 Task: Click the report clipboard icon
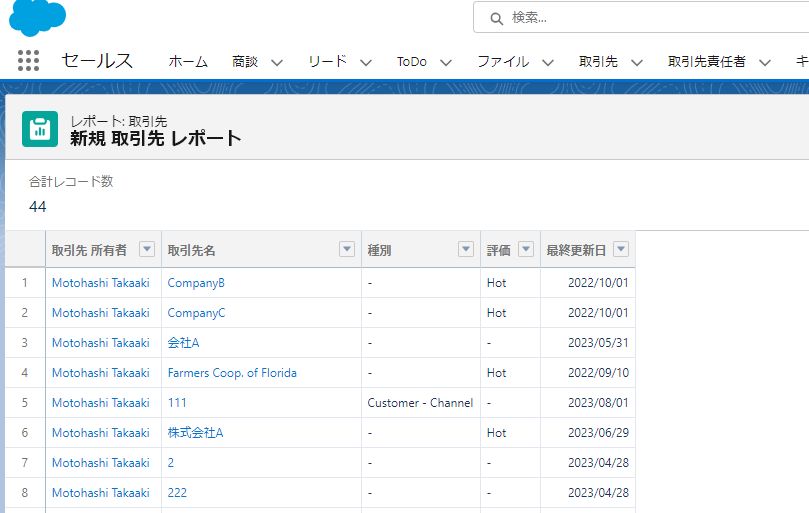click(40, 129)
